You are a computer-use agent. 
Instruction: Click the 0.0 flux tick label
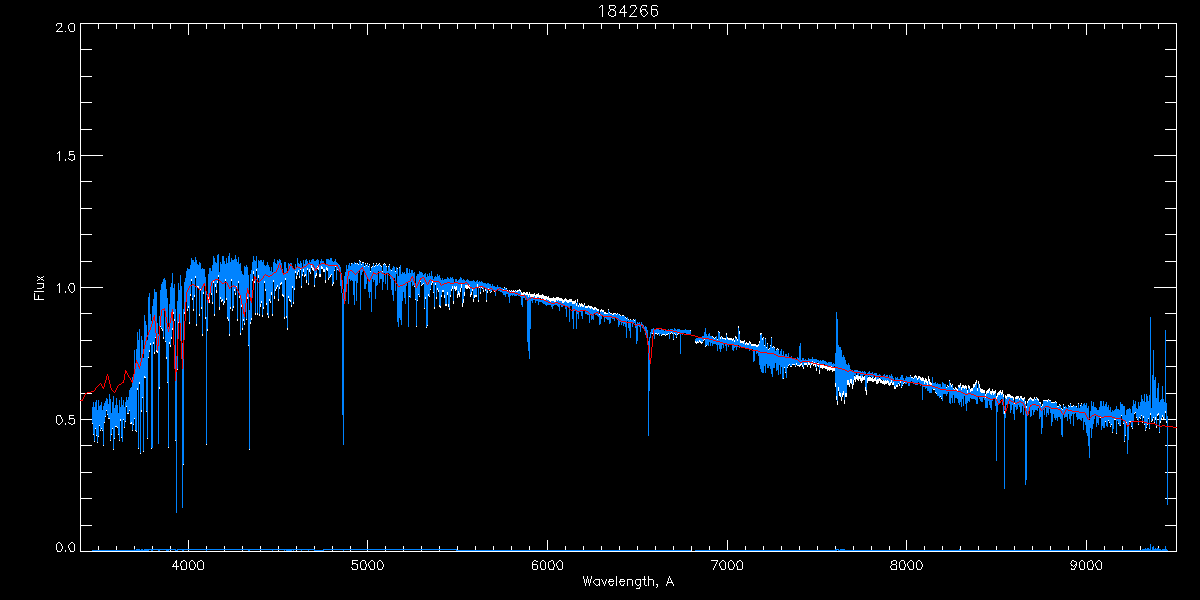[65, 547]
